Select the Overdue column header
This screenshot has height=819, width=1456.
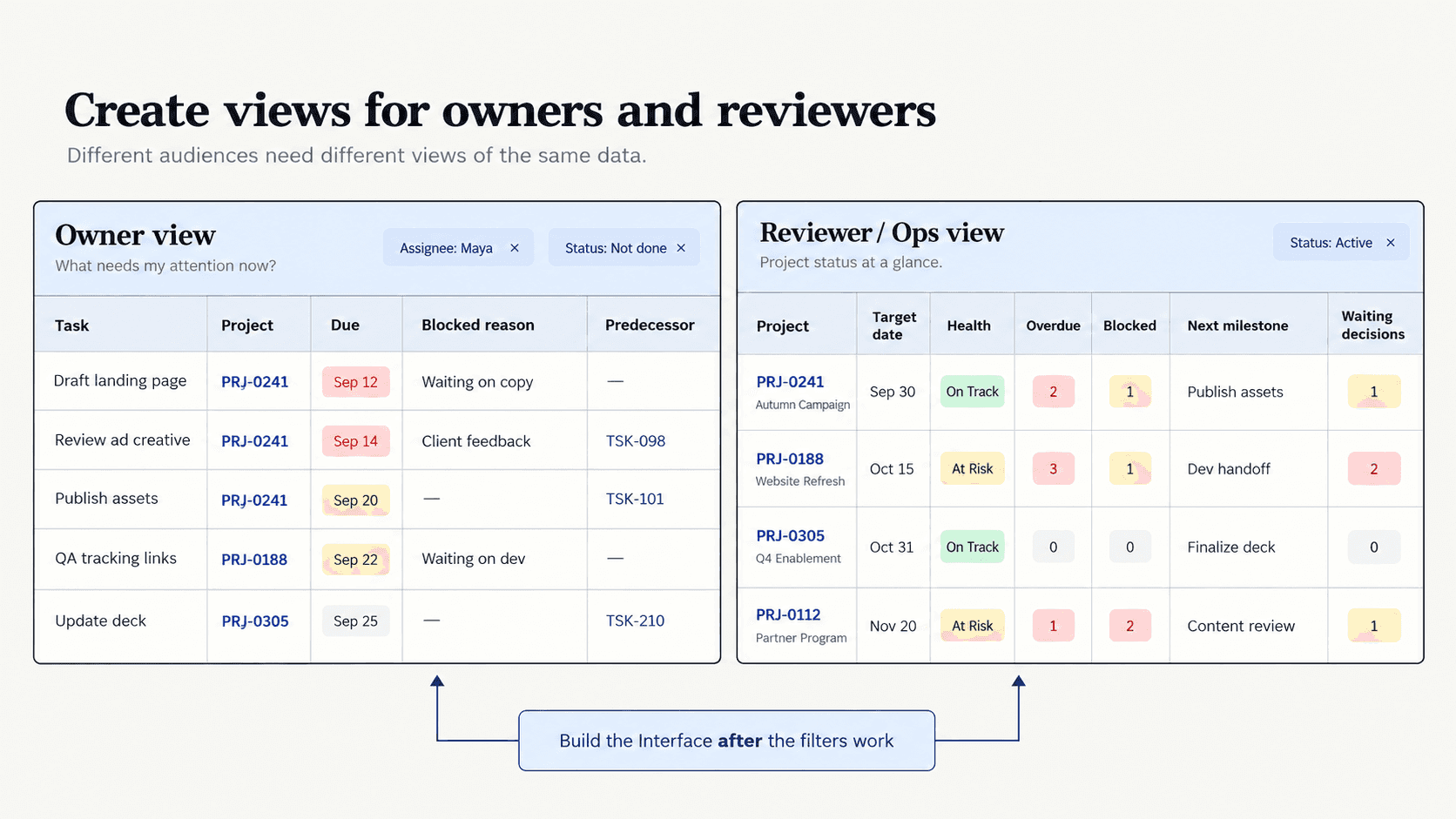click(x=1053, y=326)
